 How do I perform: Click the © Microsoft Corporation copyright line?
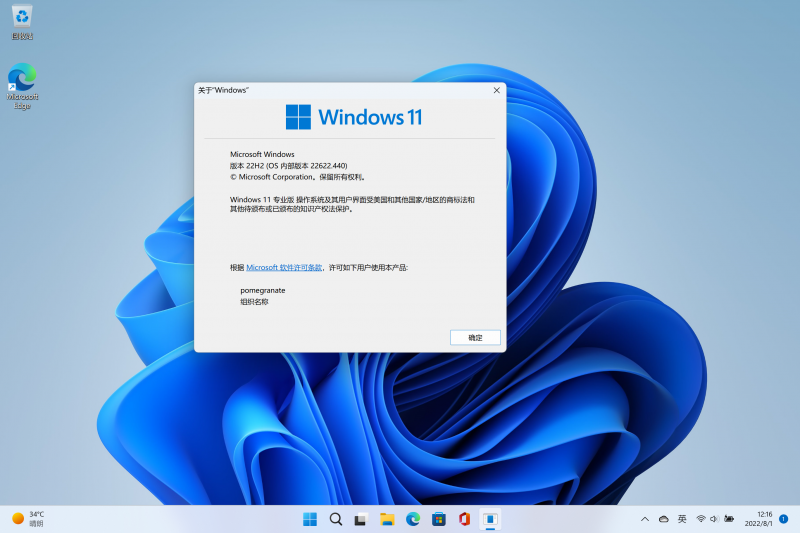point(298,177)
